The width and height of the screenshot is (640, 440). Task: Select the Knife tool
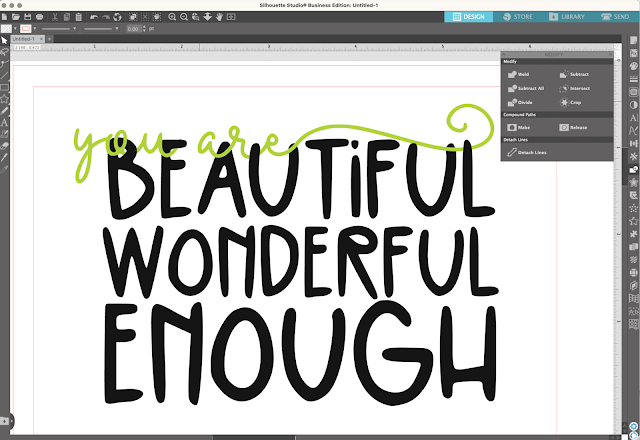[4, 158]
